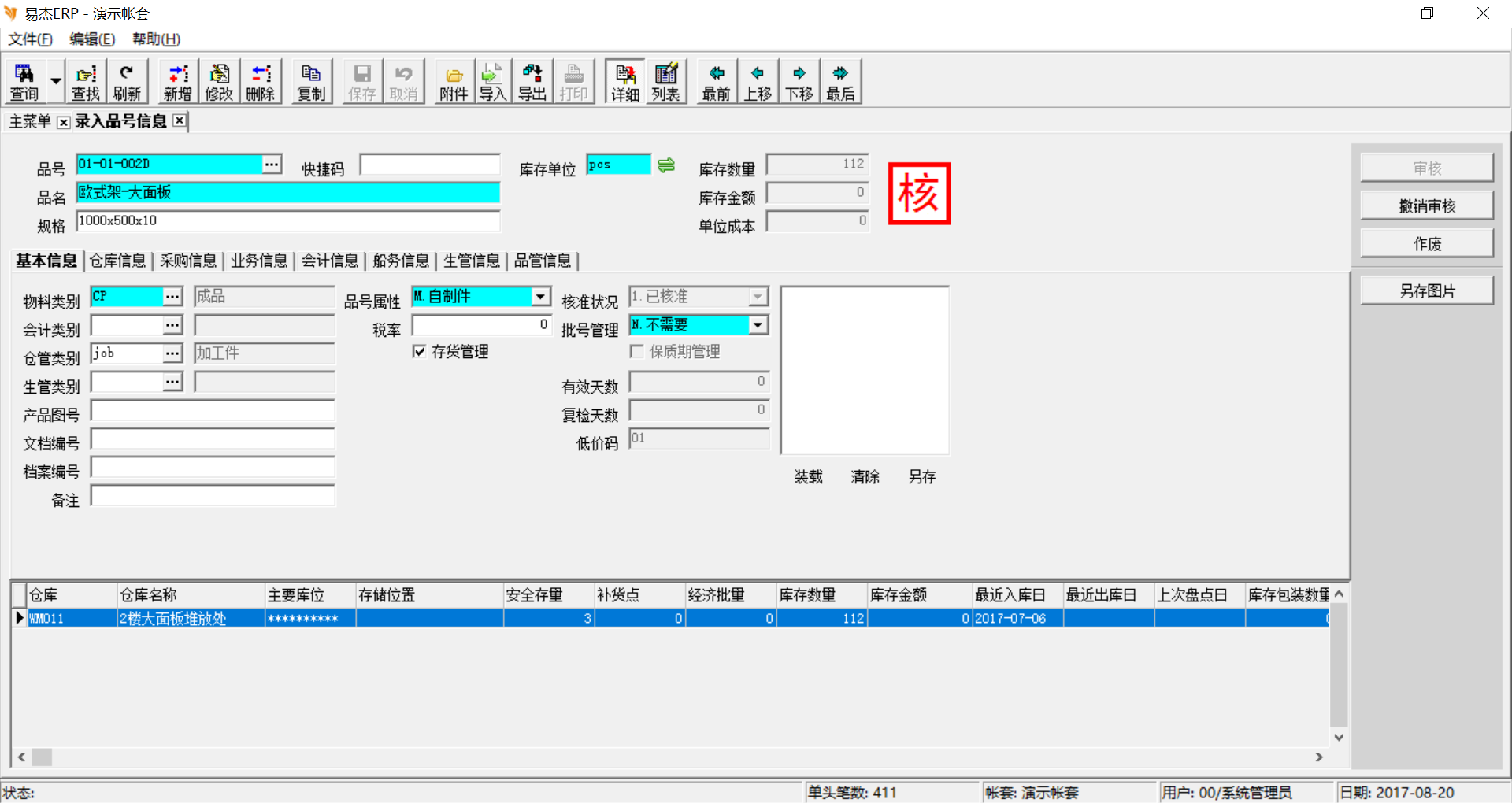1512x803 pixels.
Task: Click the 删除 (Delete) toolbar icon
Action: tap(261, 82)
